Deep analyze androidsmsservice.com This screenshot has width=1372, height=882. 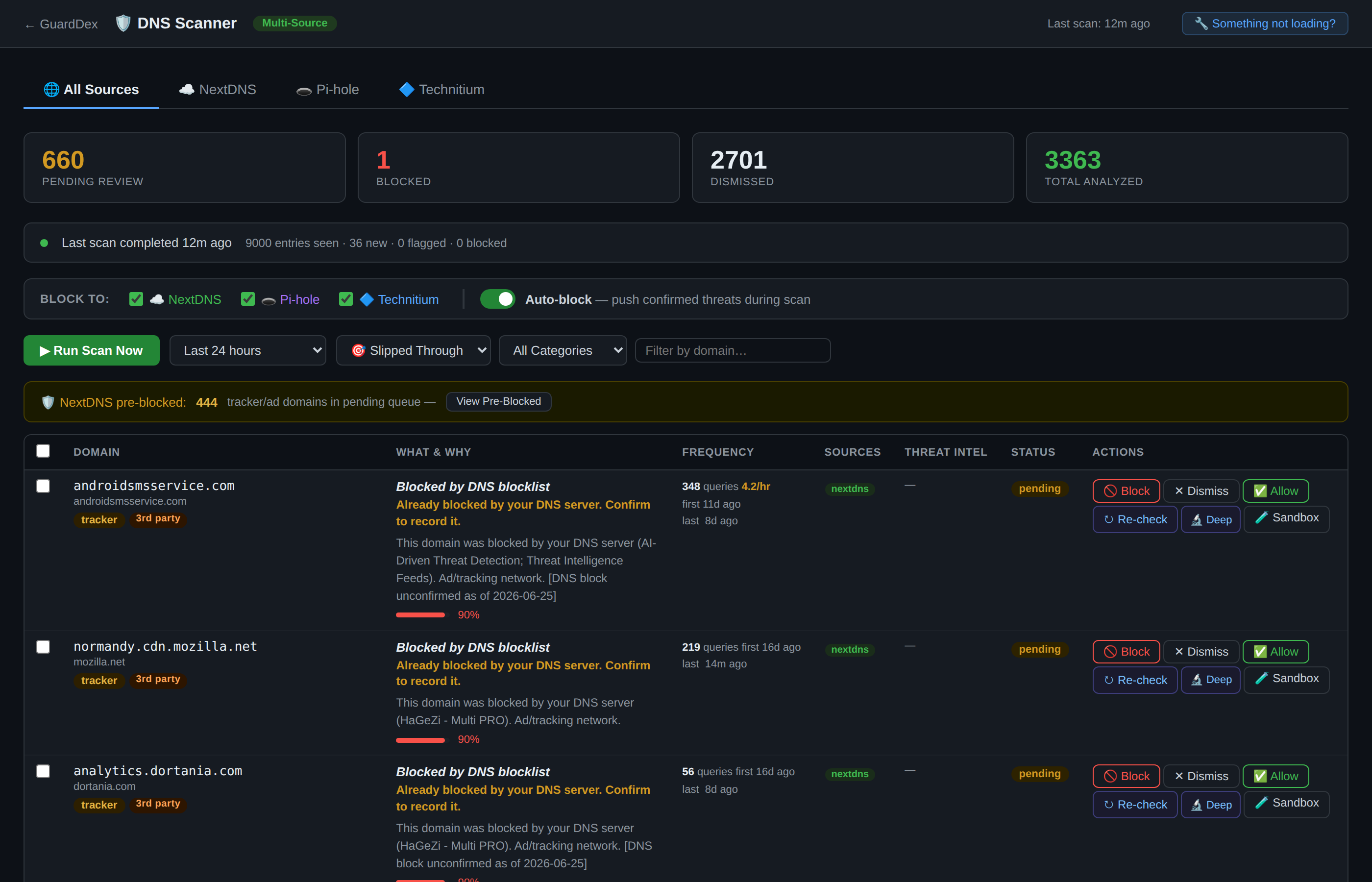[x=1210, y=519]
